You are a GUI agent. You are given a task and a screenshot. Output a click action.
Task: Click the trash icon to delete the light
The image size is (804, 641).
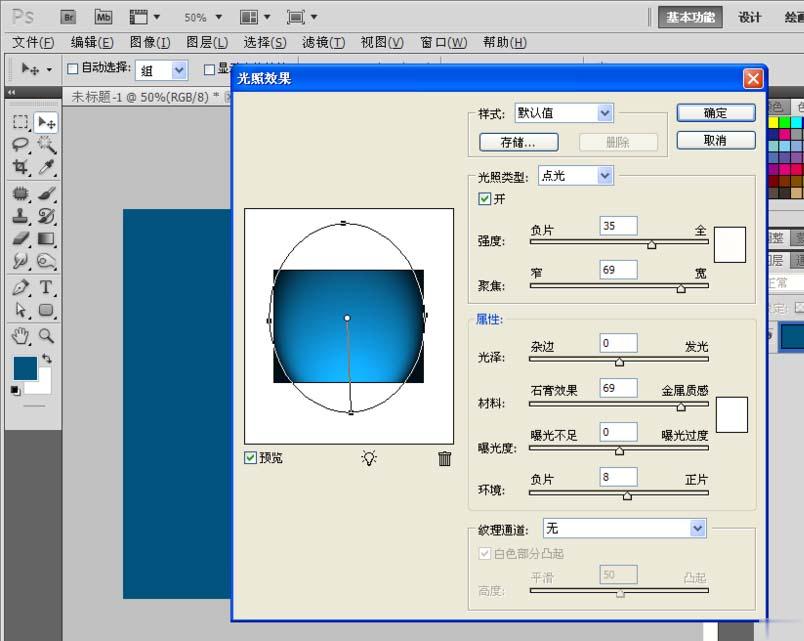[x=445, y=455]
